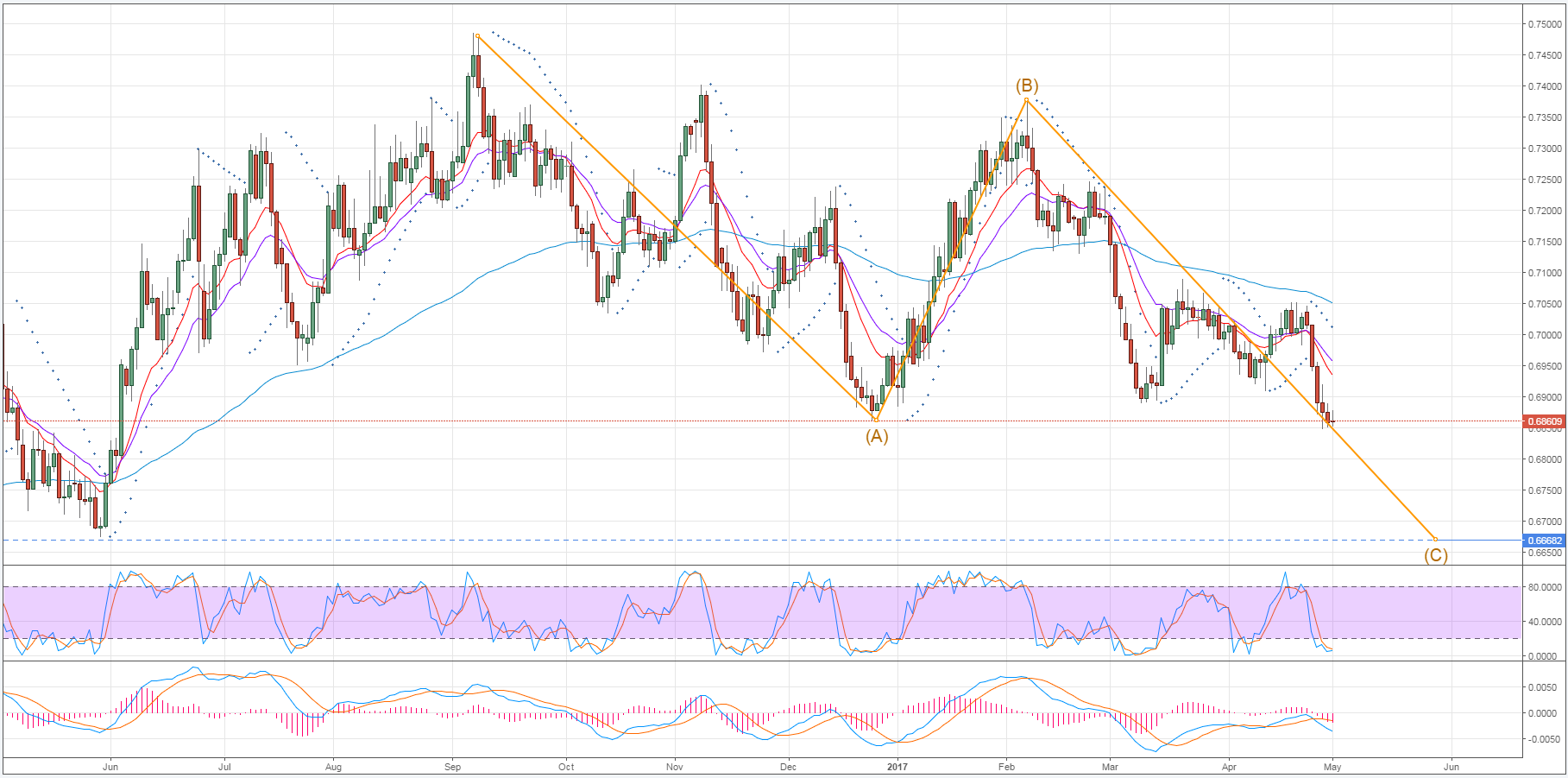The height and width of the screenshot is (778, 1568).
Task: Click the (A) wave label
Action: pos(877,436)
